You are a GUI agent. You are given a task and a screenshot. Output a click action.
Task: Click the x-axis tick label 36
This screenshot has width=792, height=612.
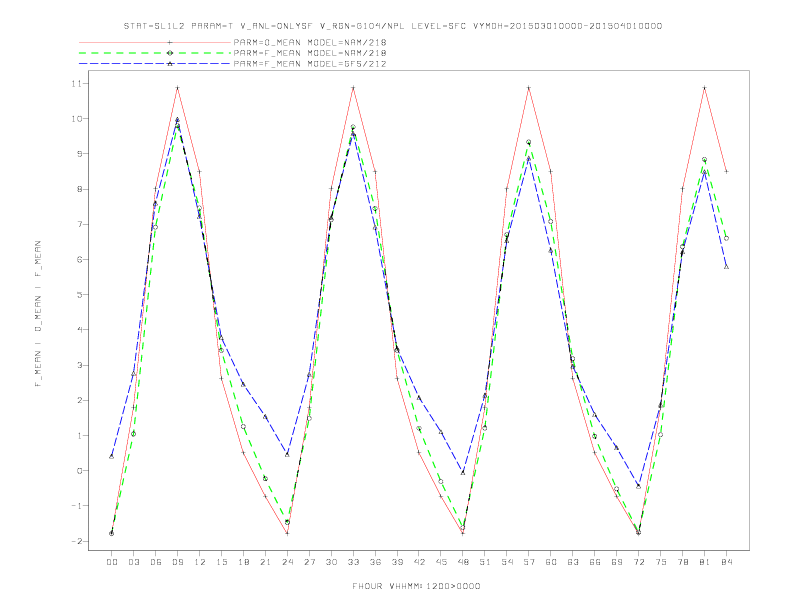[x=375, y=562]
